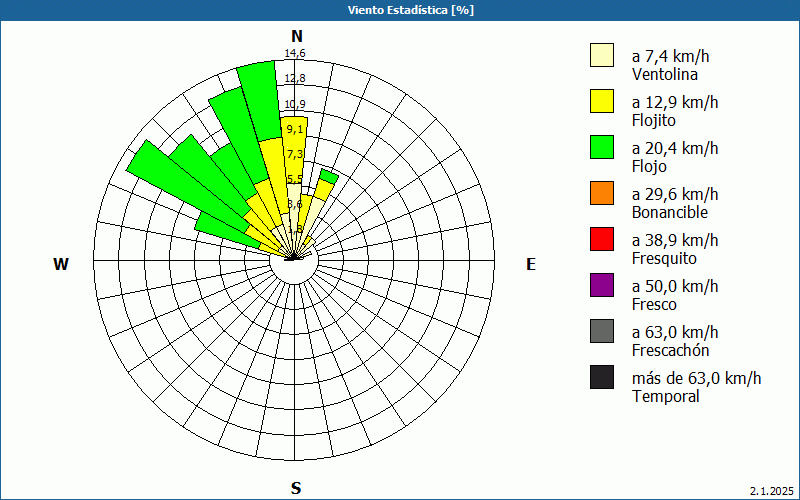Click the S compass label
800x500 pixels.
(296, 488)
